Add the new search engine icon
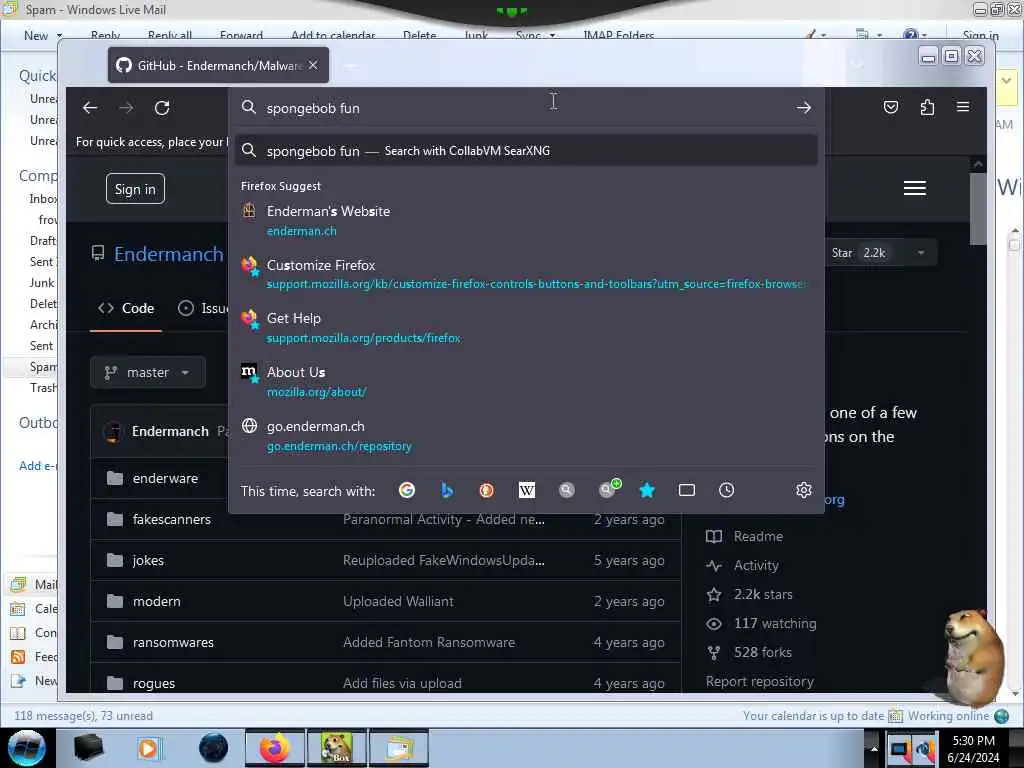 pyautogui.click(x=609, y=488)
